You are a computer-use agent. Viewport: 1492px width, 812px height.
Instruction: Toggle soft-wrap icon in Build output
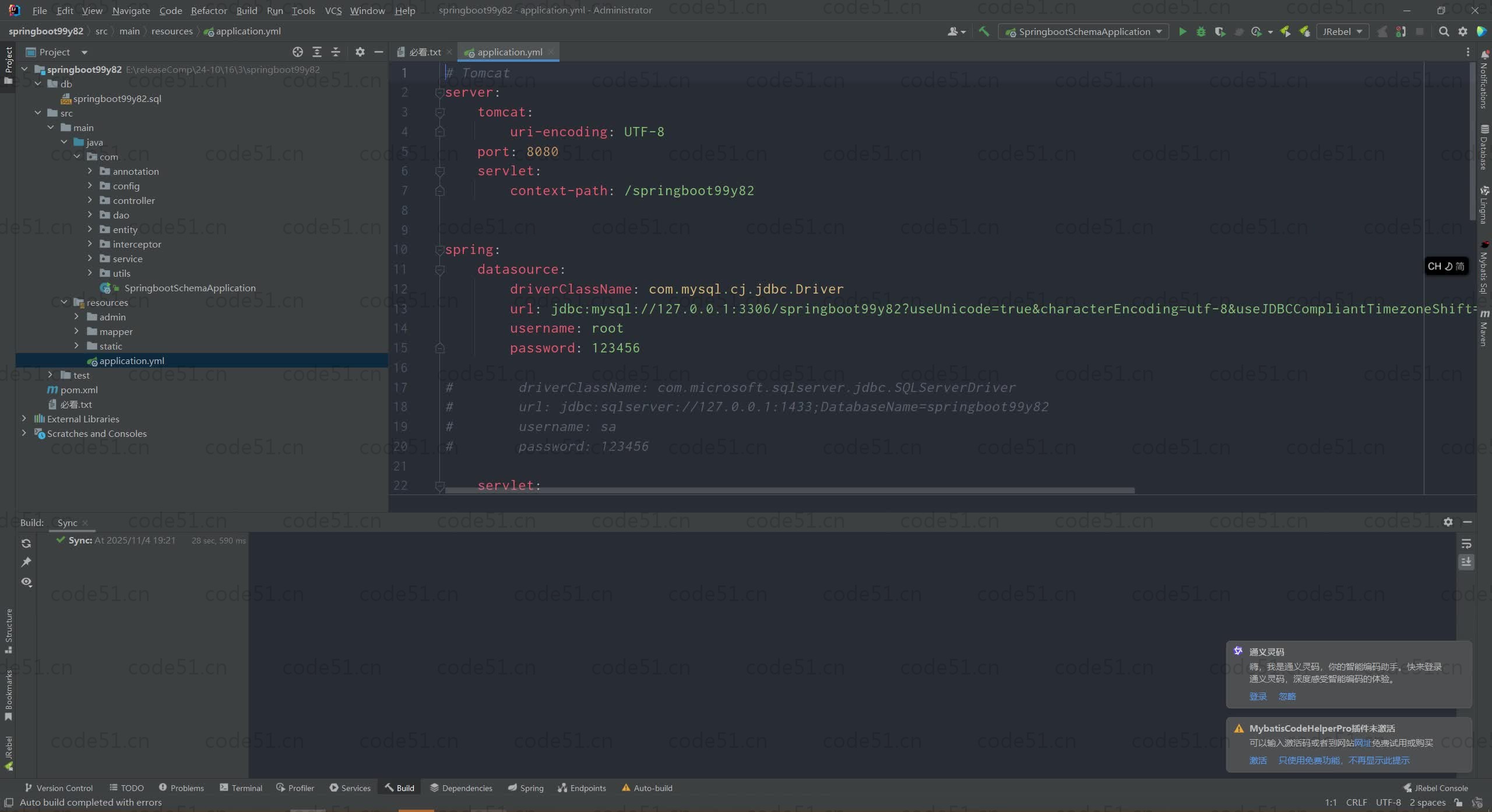click(1466, 543)
